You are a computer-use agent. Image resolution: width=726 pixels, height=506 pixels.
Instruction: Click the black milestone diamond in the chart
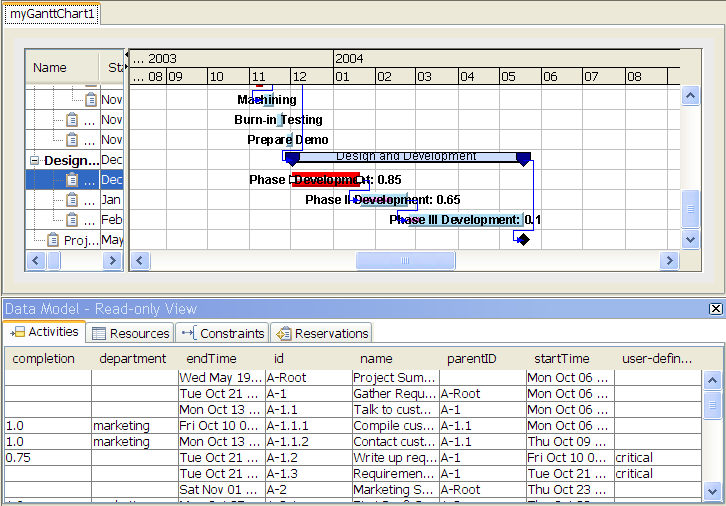522,239
